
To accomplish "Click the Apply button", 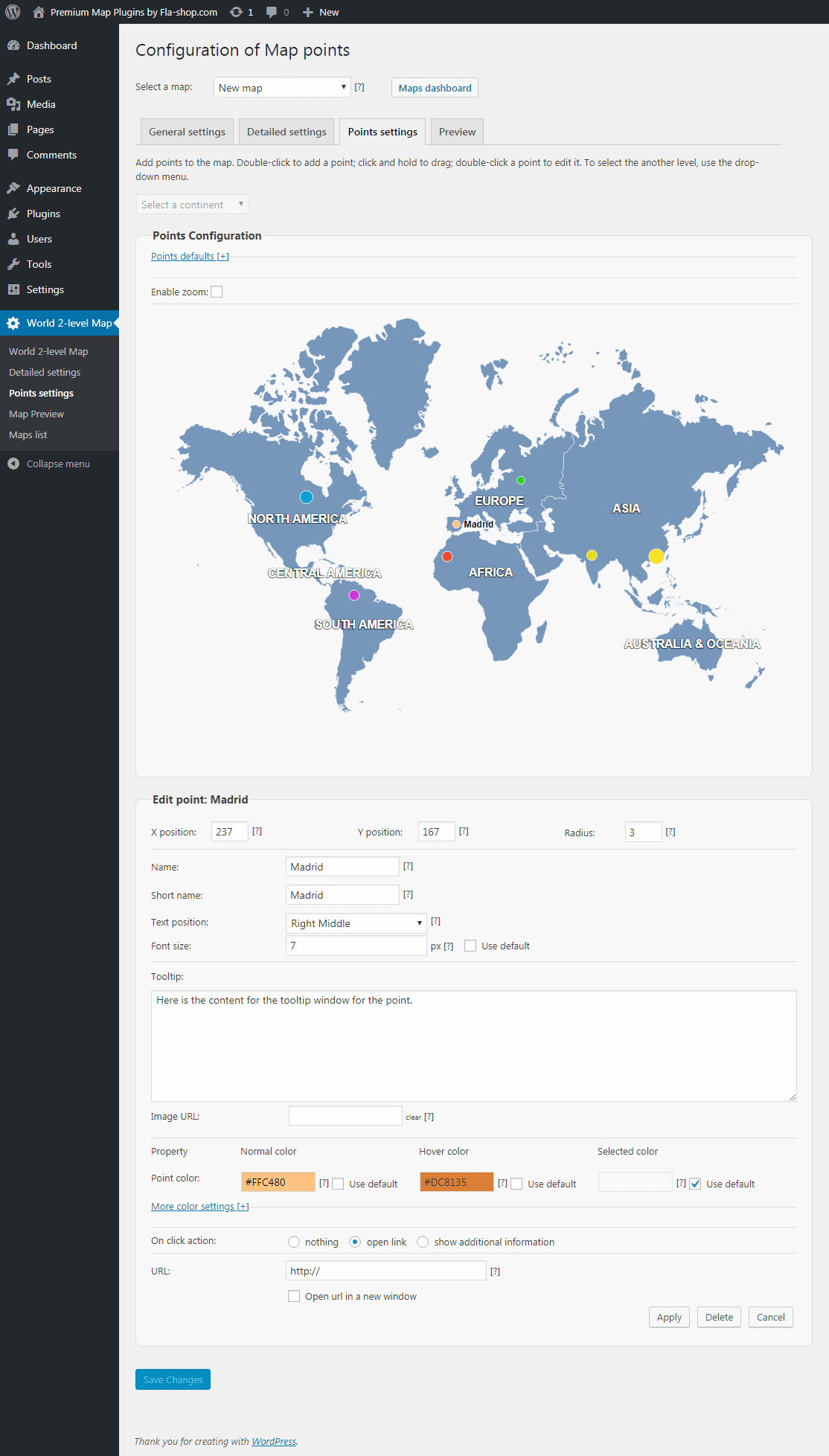I will (669, 1317).
